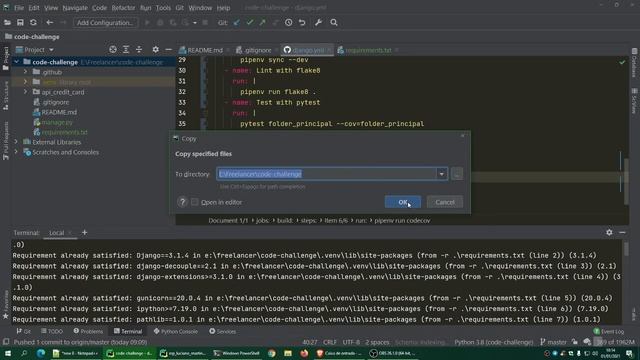Viewport: 640px width, 360px height.
Task: Open Git Show History clock icon
Action: click(289, 22)
